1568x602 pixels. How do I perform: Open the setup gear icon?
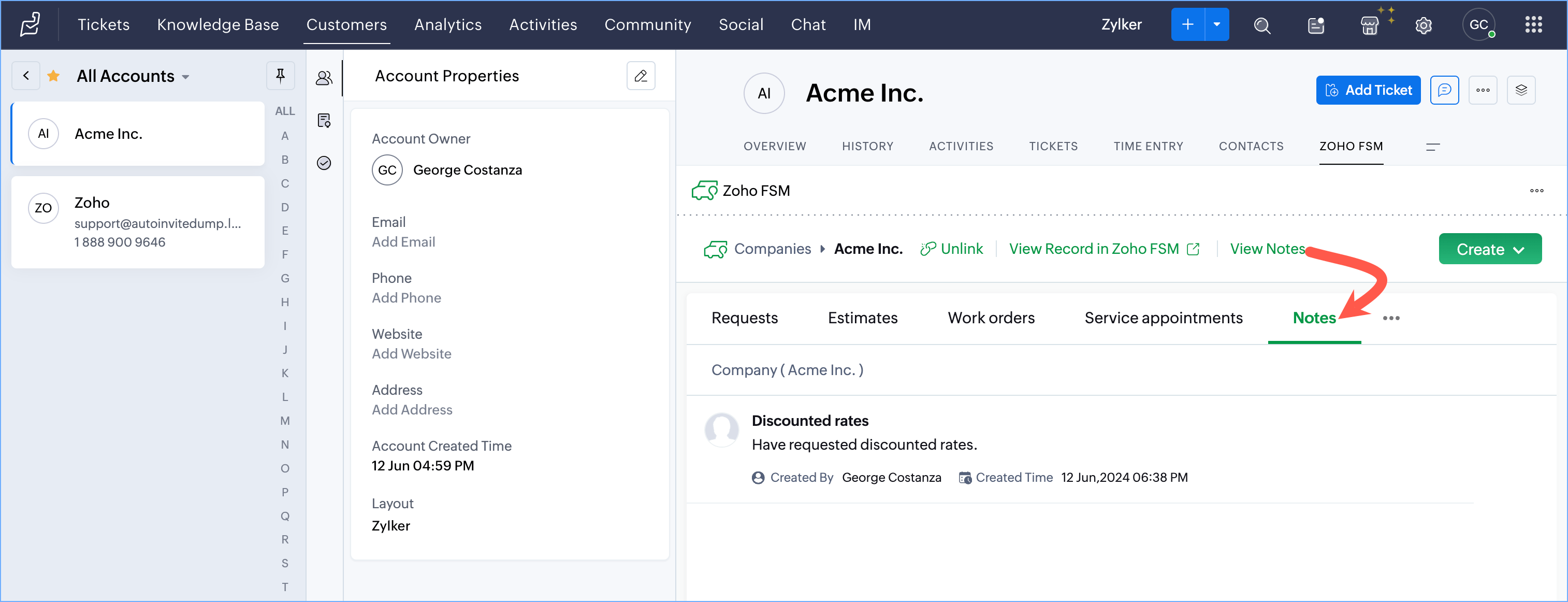(x=1423, y=25)
